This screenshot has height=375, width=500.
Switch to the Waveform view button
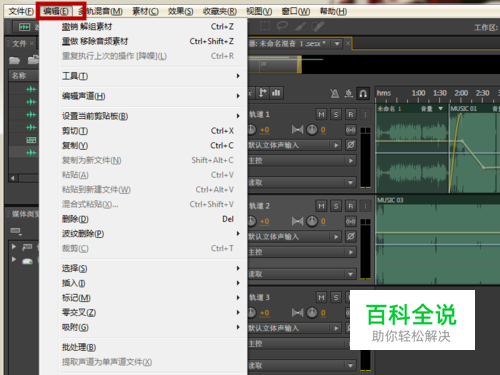pos(24,27)
